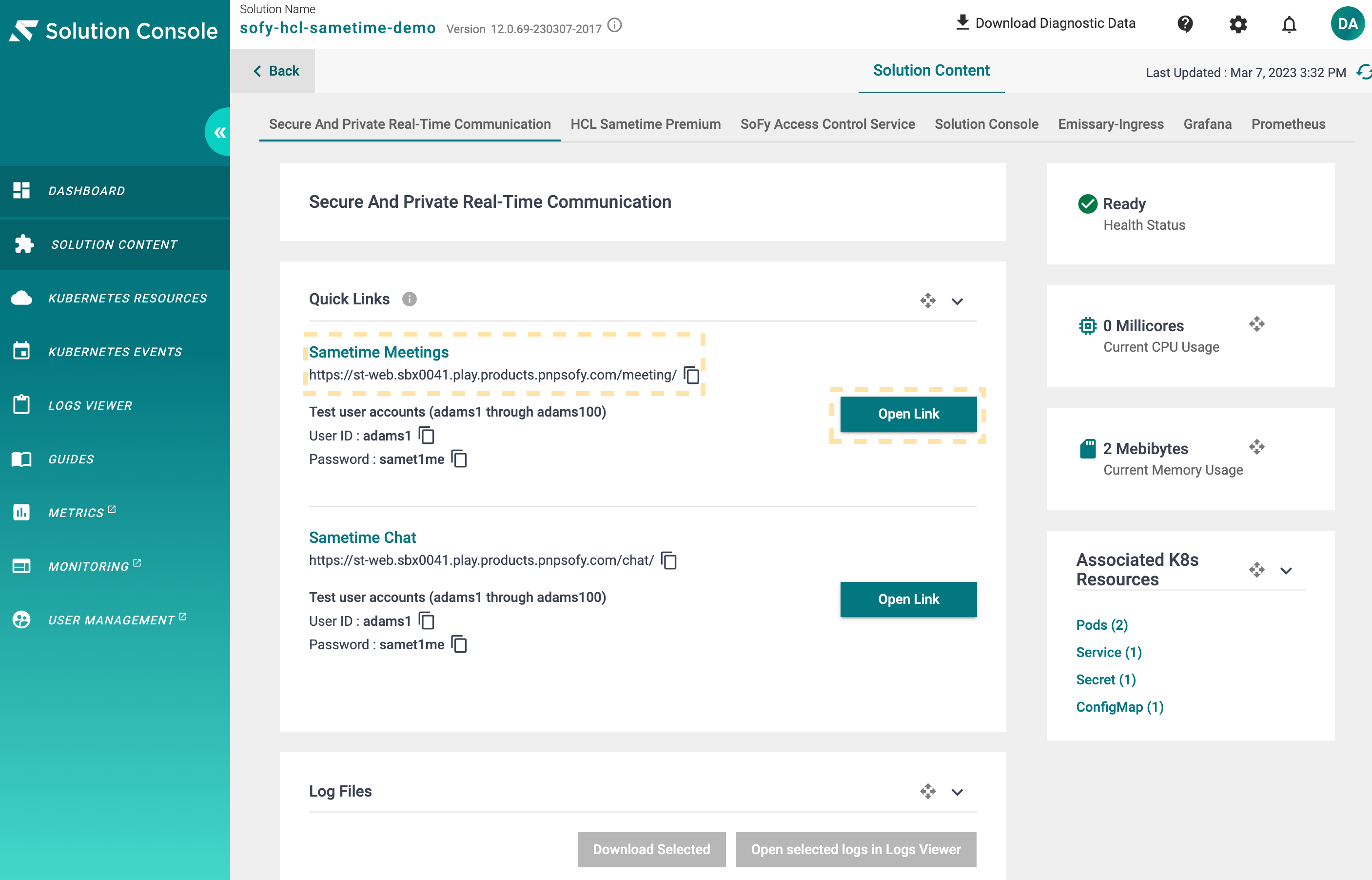
Task: Open Service (1) link
Action: click(x=1109, y=652)
